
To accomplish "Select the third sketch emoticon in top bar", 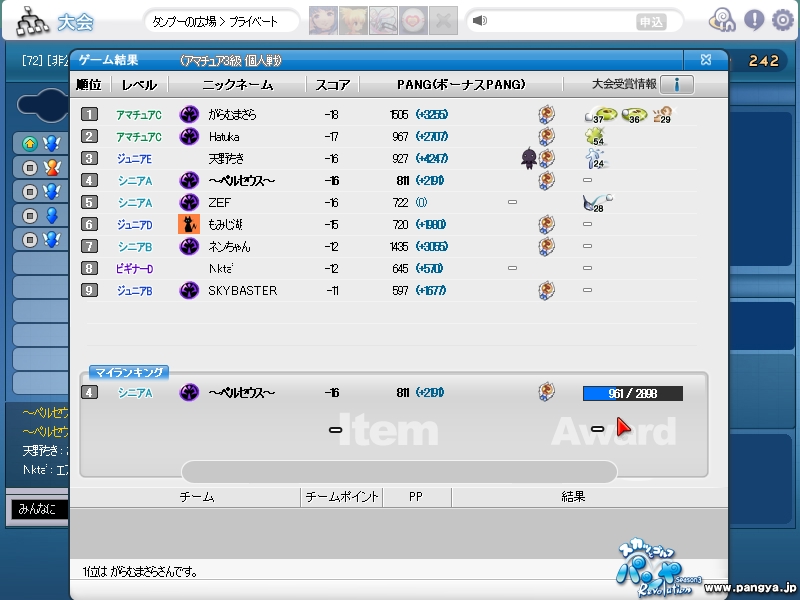I will [x=383, y=21].
